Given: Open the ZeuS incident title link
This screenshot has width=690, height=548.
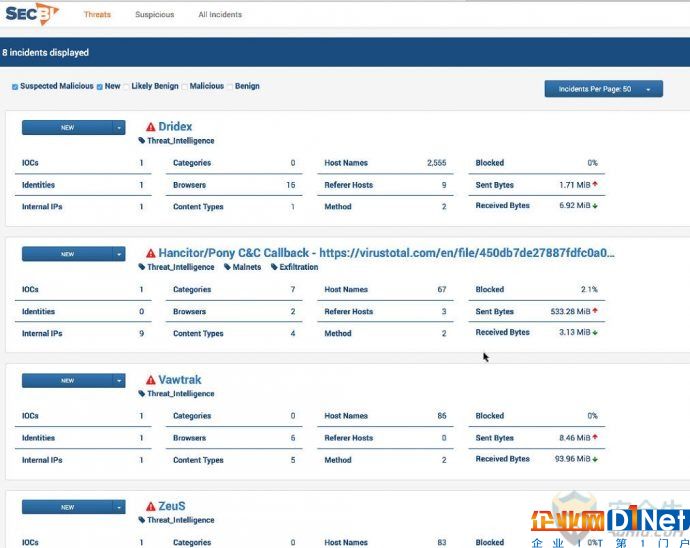Looking at the screenshot, I should (x=172, y=506).
